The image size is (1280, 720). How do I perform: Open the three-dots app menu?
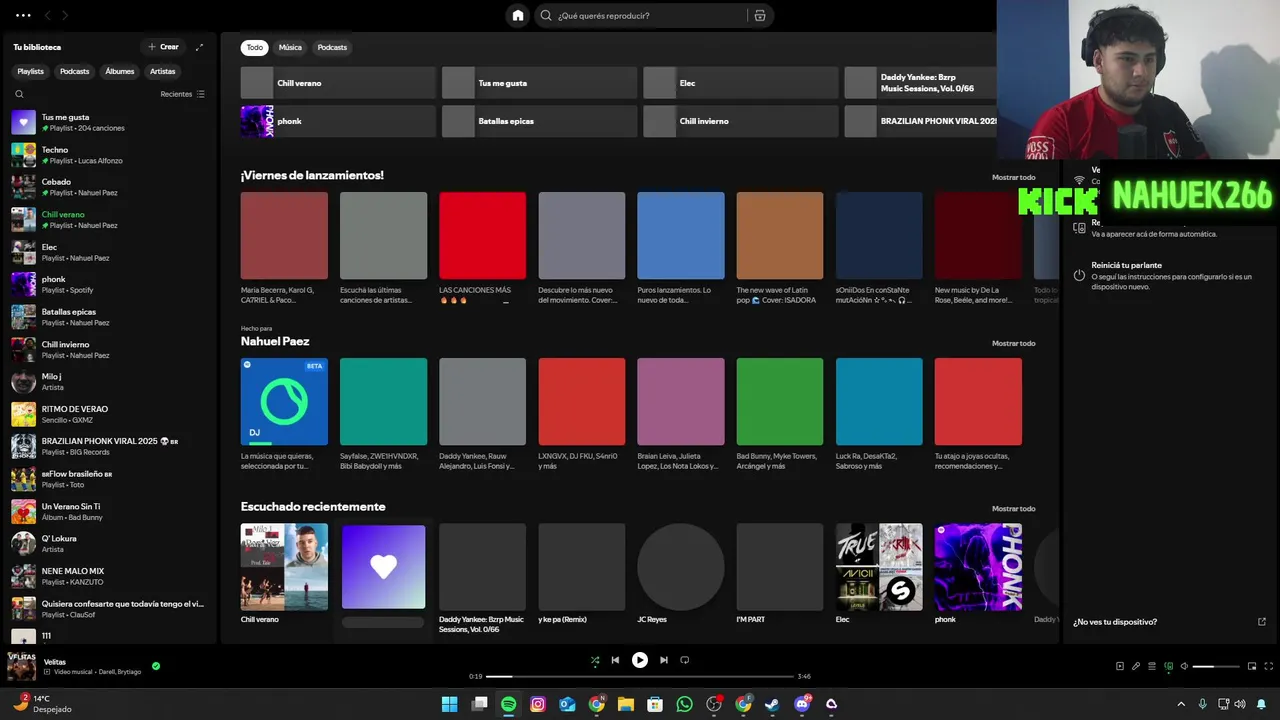coord(23,15)
